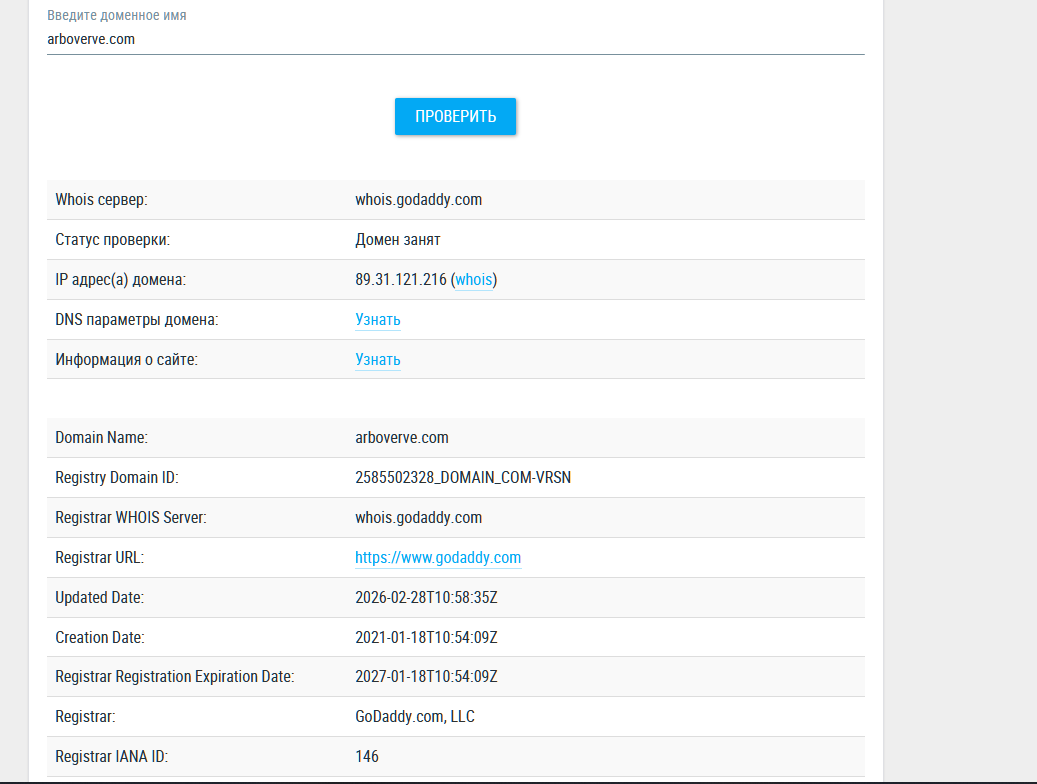
Task: Click the DNS параметры домена row label
Action: coord(137,320)
